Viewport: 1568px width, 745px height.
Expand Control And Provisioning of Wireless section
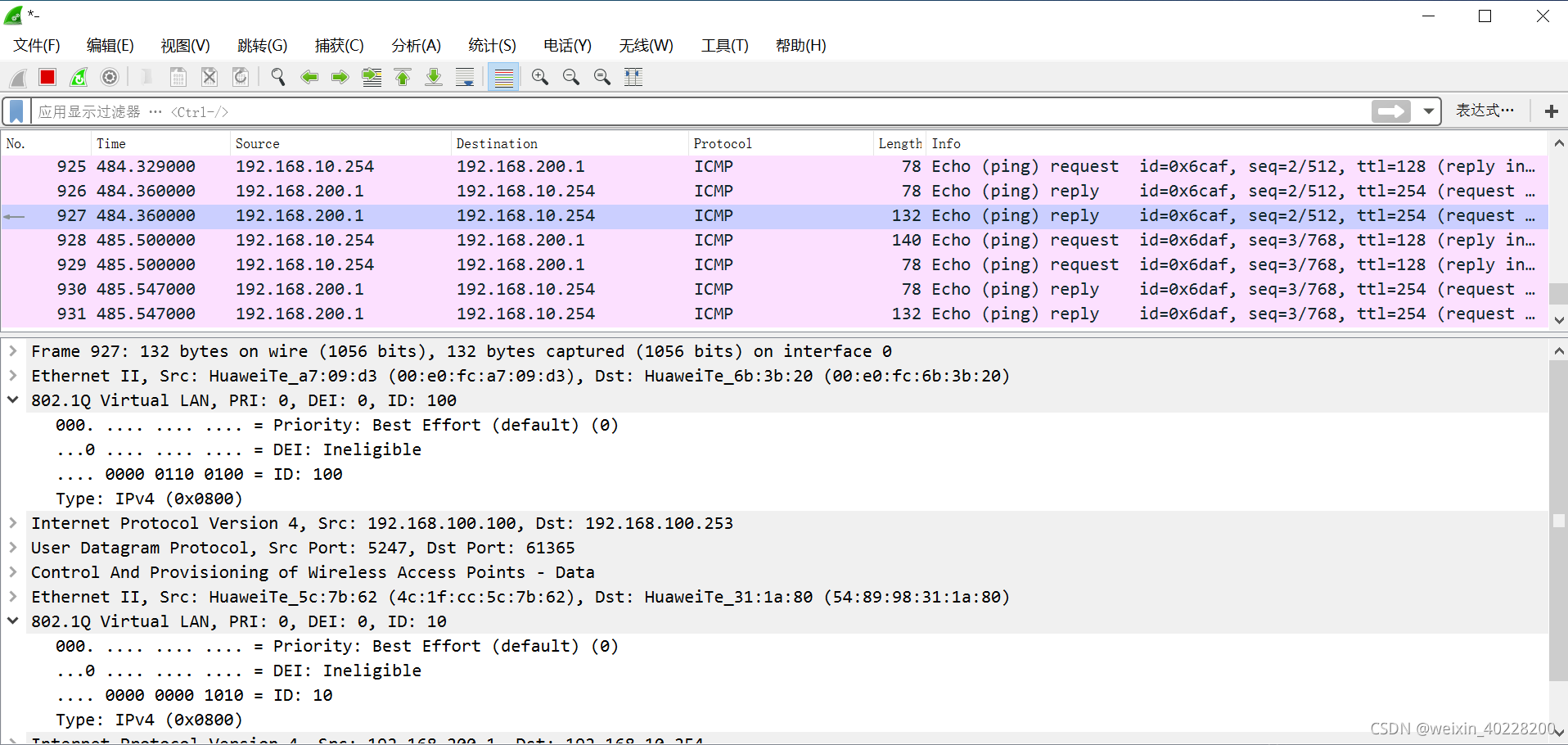click(13, 572)
